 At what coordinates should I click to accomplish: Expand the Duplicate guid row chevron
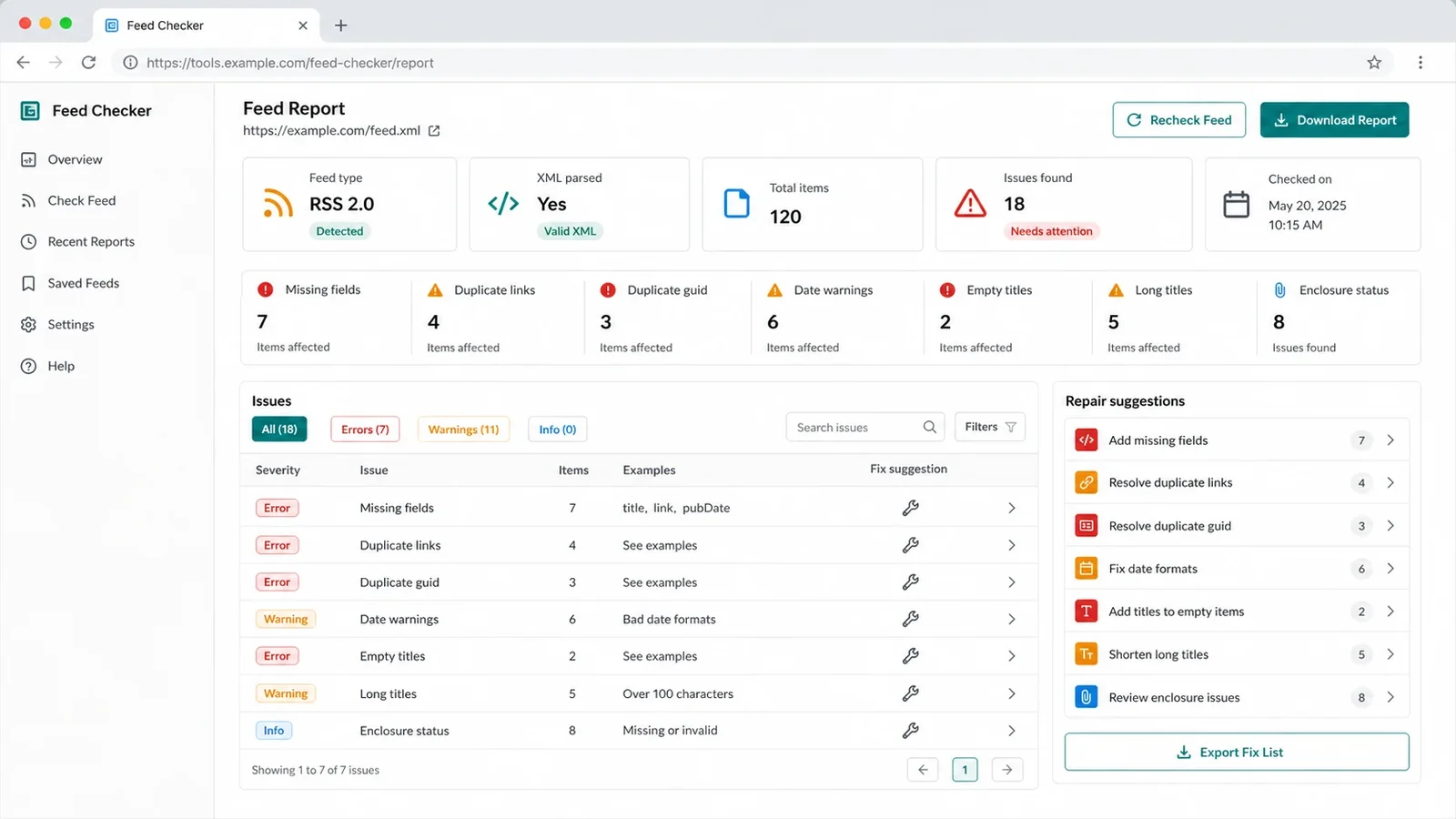tap(1011, 582)
